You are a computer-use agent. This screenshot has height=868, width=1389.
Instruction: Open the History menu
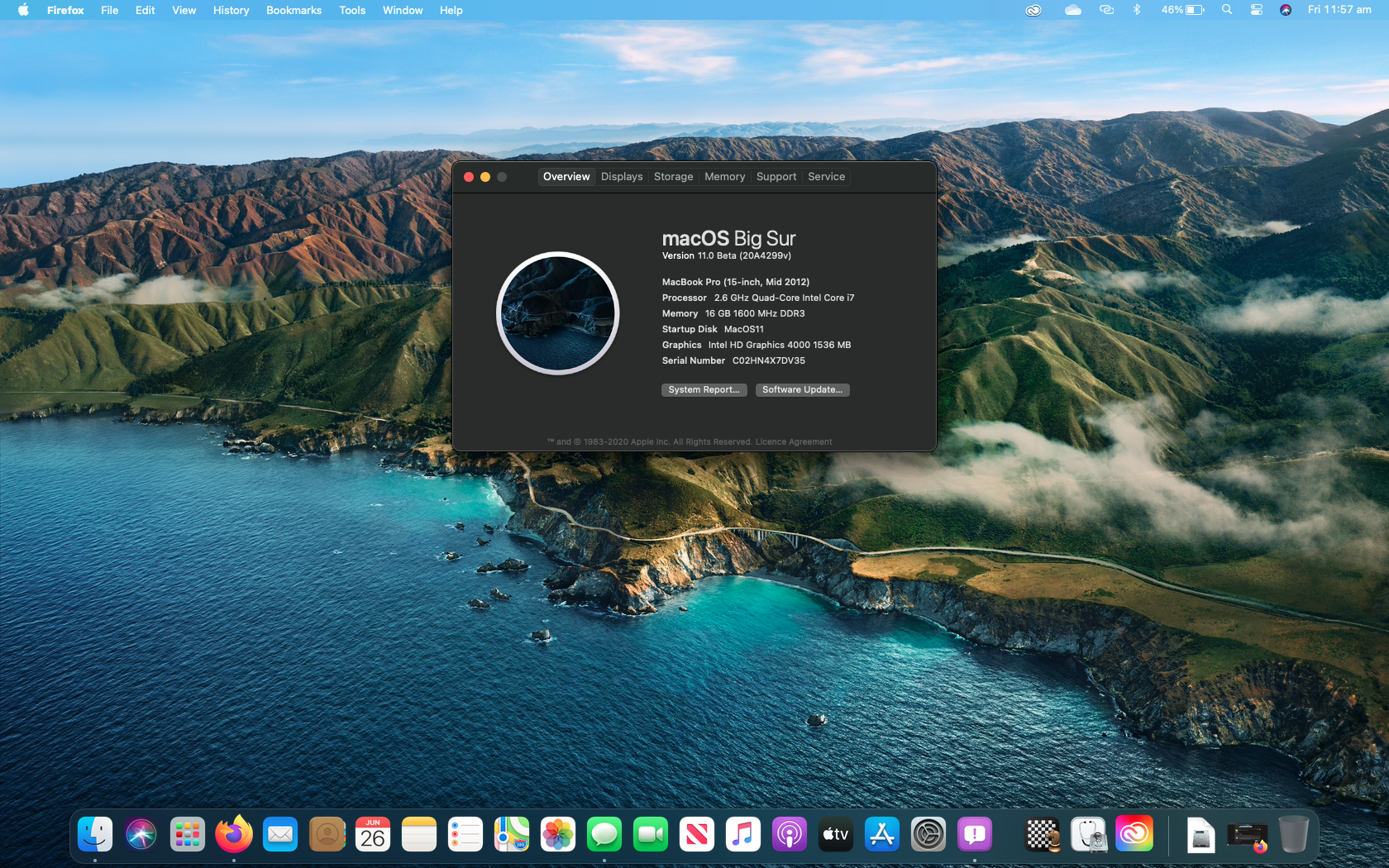231,10
